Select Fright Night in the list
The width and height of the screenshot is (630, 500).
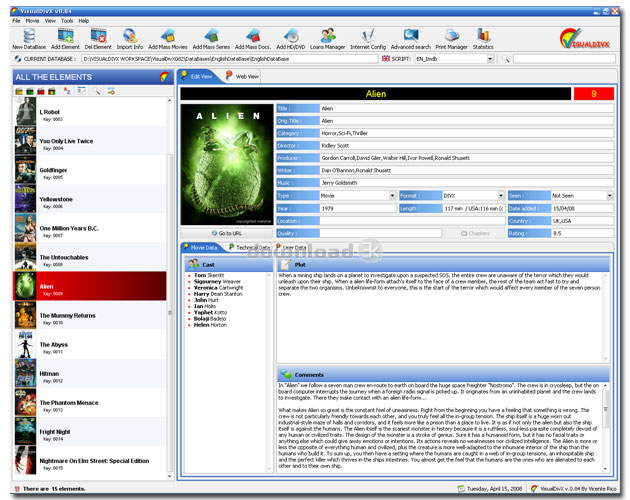pyautogui.click(x=90, y=431)
